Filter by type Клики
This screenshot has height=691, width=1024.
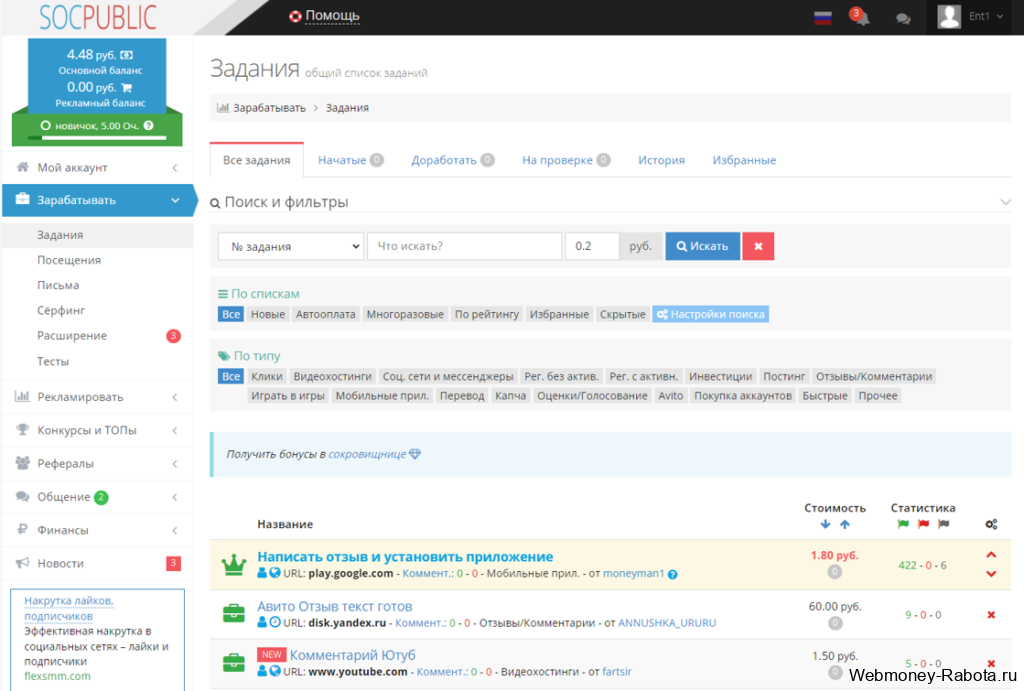tap(266, 376)
